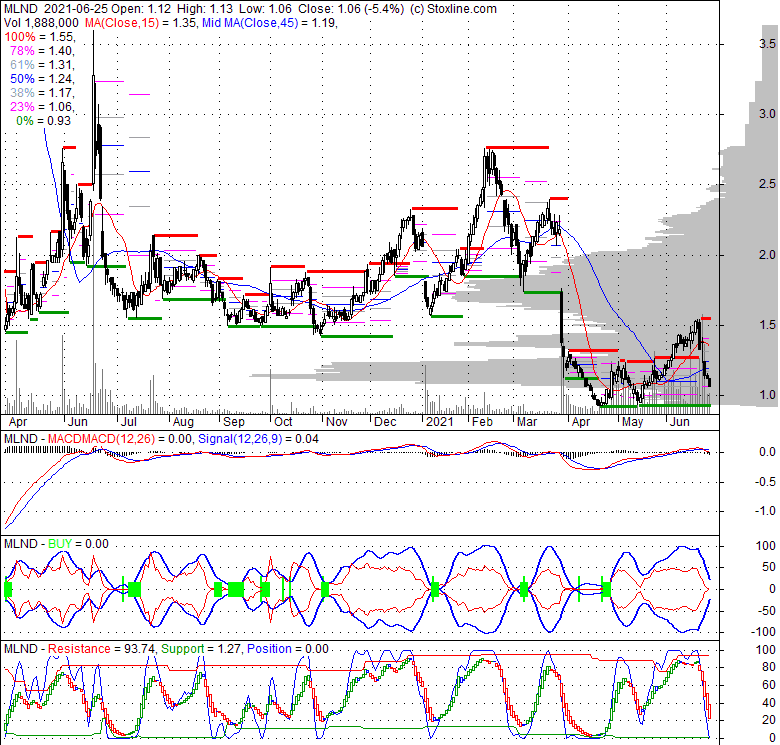Click the Apr 2020 month label on axis
Viewport: 780px width, 745px height.
[x=18, y=422]
